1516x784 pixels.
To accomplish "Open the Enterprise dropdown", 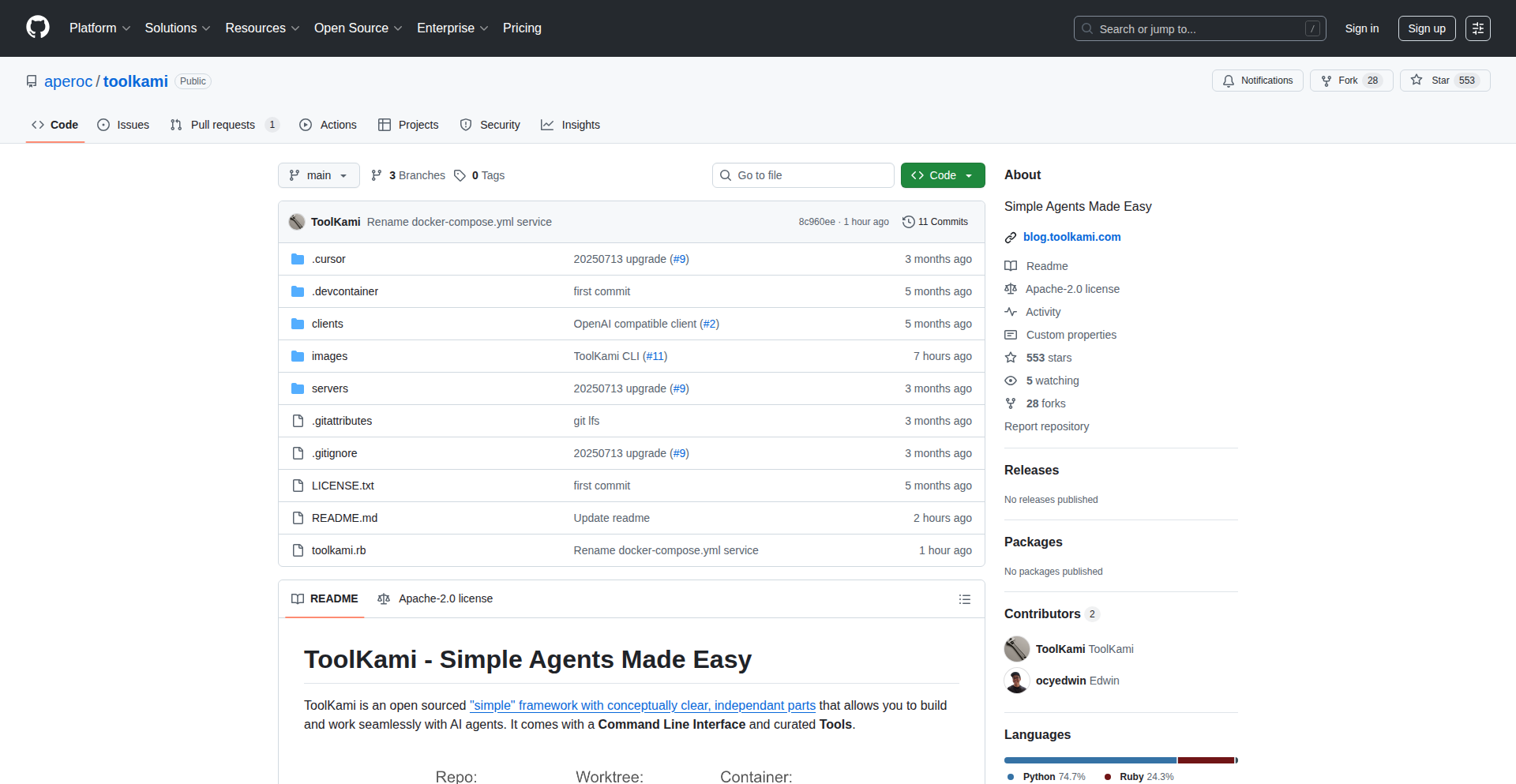I will 452,28.
